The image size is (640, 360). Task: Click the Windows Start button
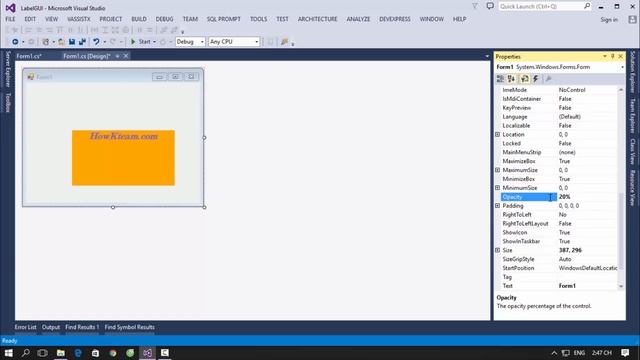point(8,353)
